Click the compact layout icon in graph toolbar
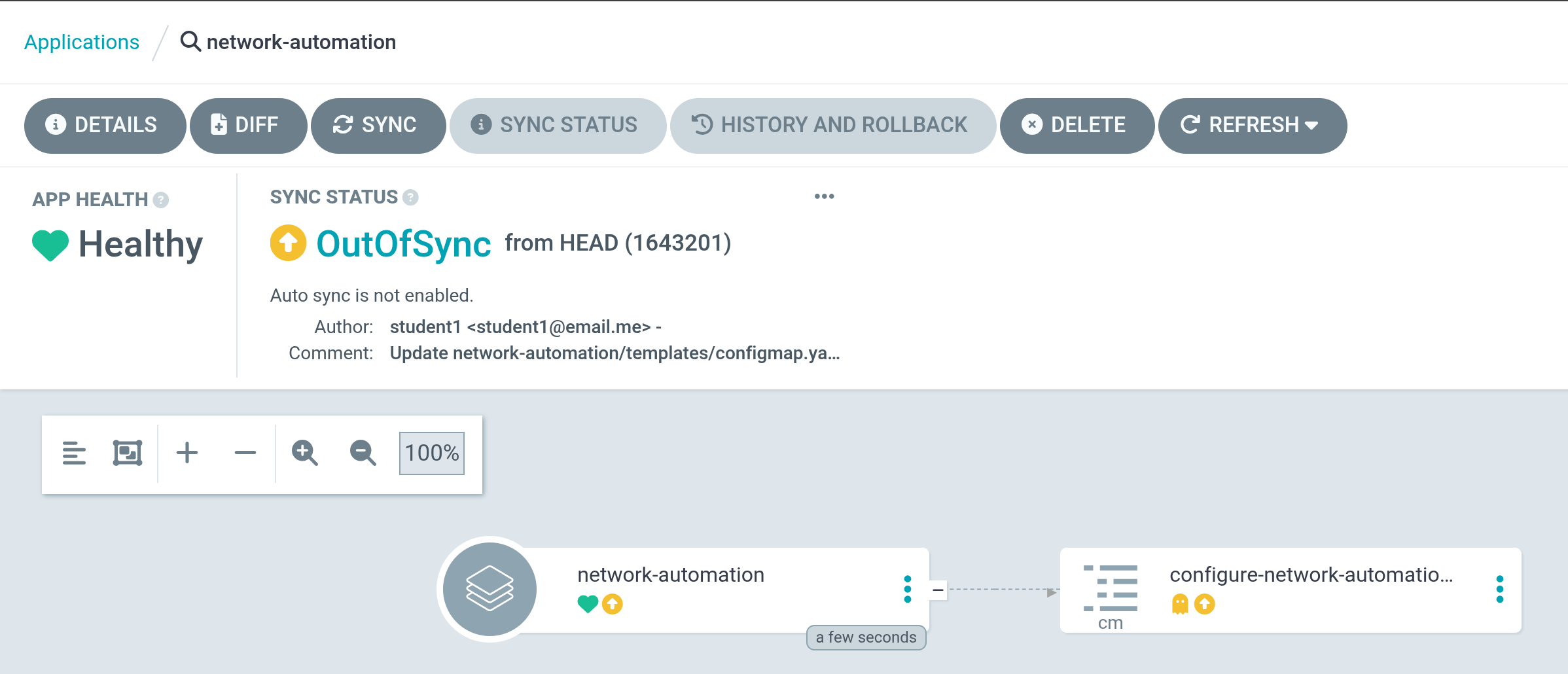Viewport: 1568px width, 674px height. coord(74,453)
